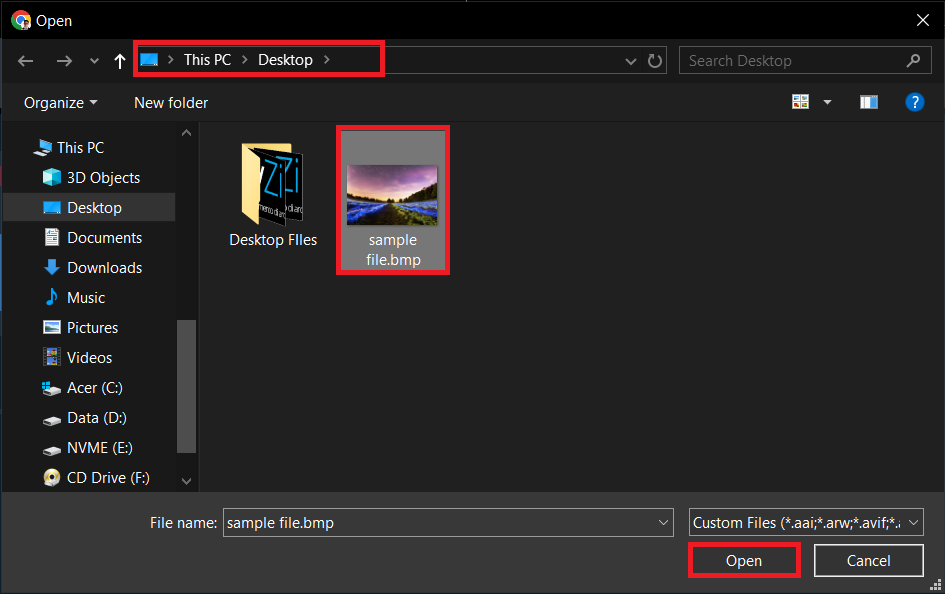This screenshot has width=945, height=594.
Task: Refresh the Desktop folder view
Action: click(655, 60)
